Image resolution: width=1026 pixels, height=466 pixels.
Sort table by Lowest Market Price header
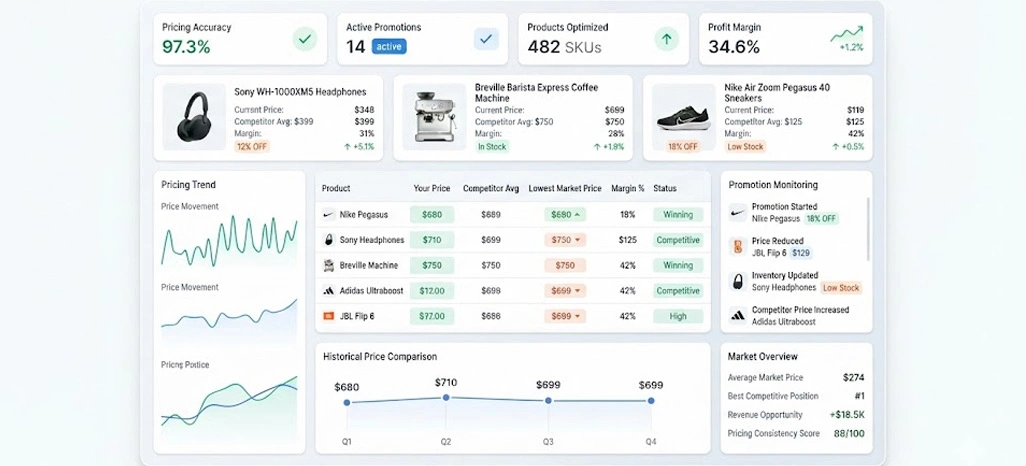(565, 188)
